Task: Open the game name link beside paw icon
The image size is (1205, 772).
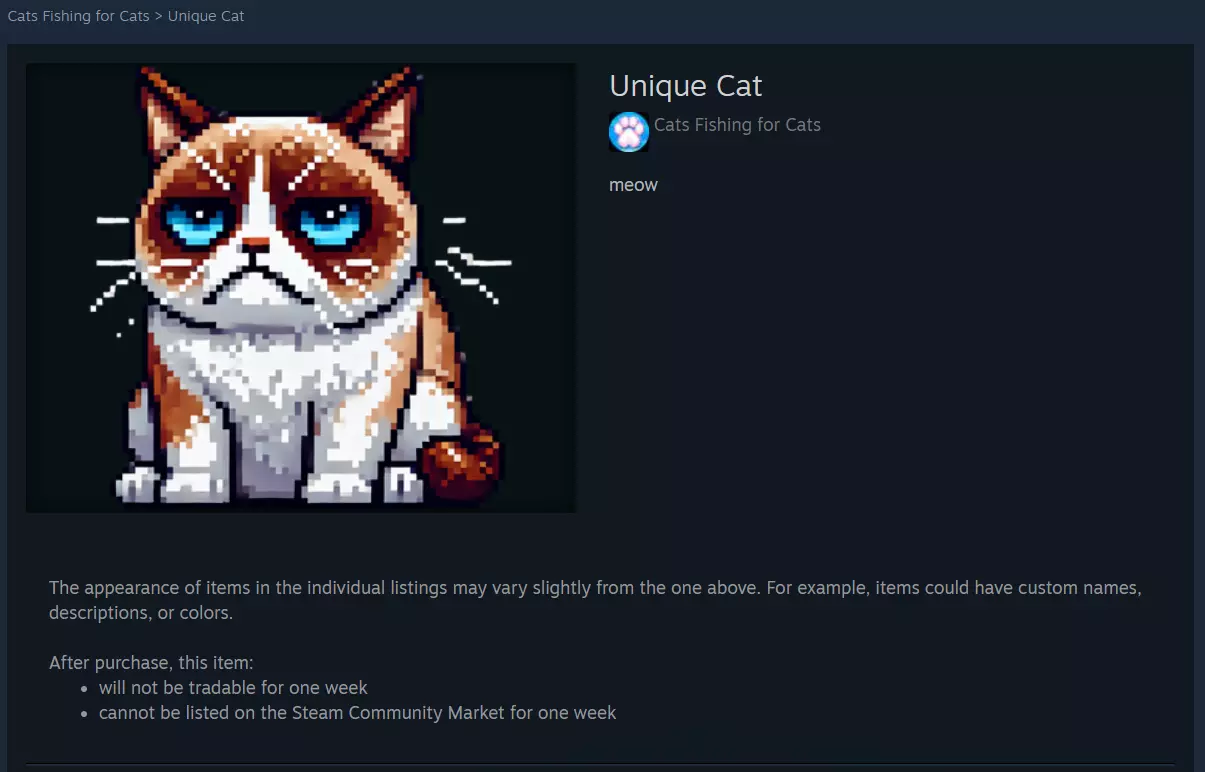Action: point(737,125)
